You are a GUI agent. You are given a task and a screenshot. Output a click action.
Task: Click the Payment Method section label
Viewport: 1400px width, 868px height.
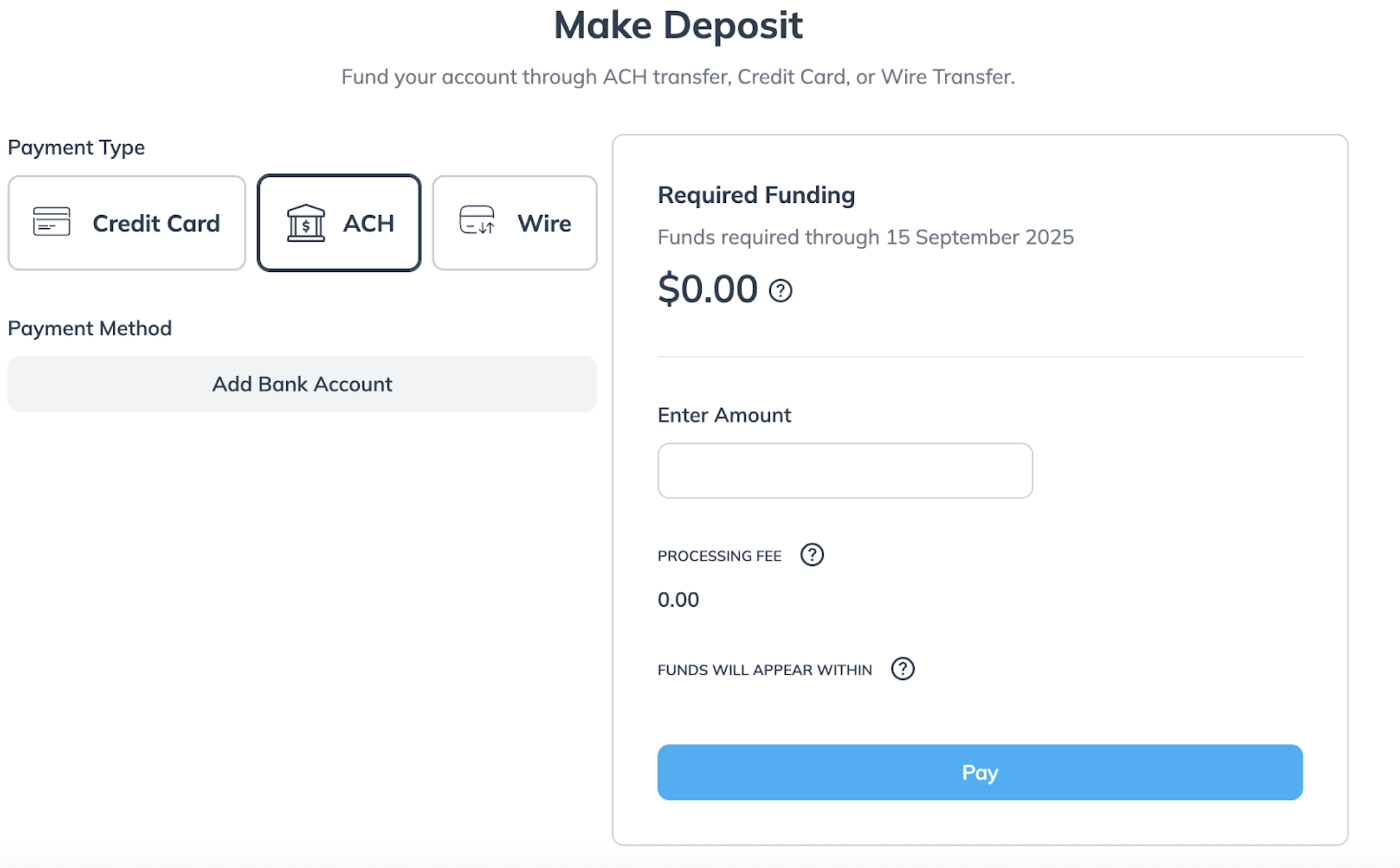click(89, 328)
